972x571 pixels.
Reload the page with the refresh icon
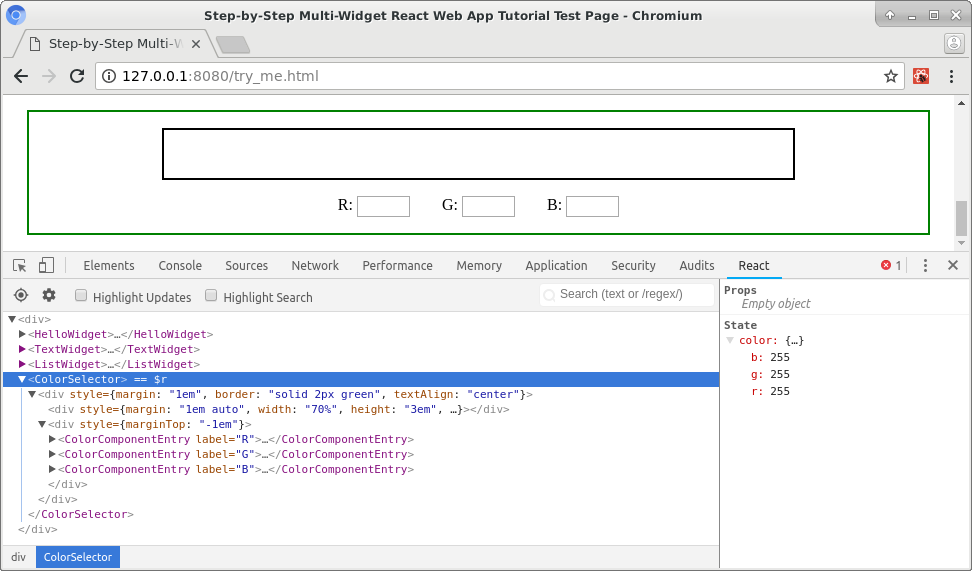[x=77, y=76]
